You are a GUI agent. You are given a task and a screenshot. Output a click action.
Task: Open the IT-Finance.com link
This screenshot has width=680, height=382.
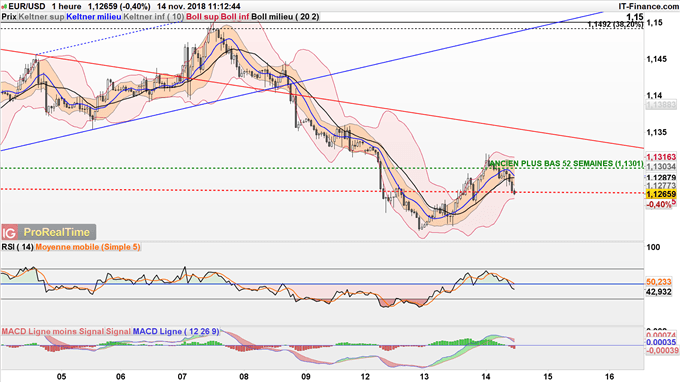(648, 7)
